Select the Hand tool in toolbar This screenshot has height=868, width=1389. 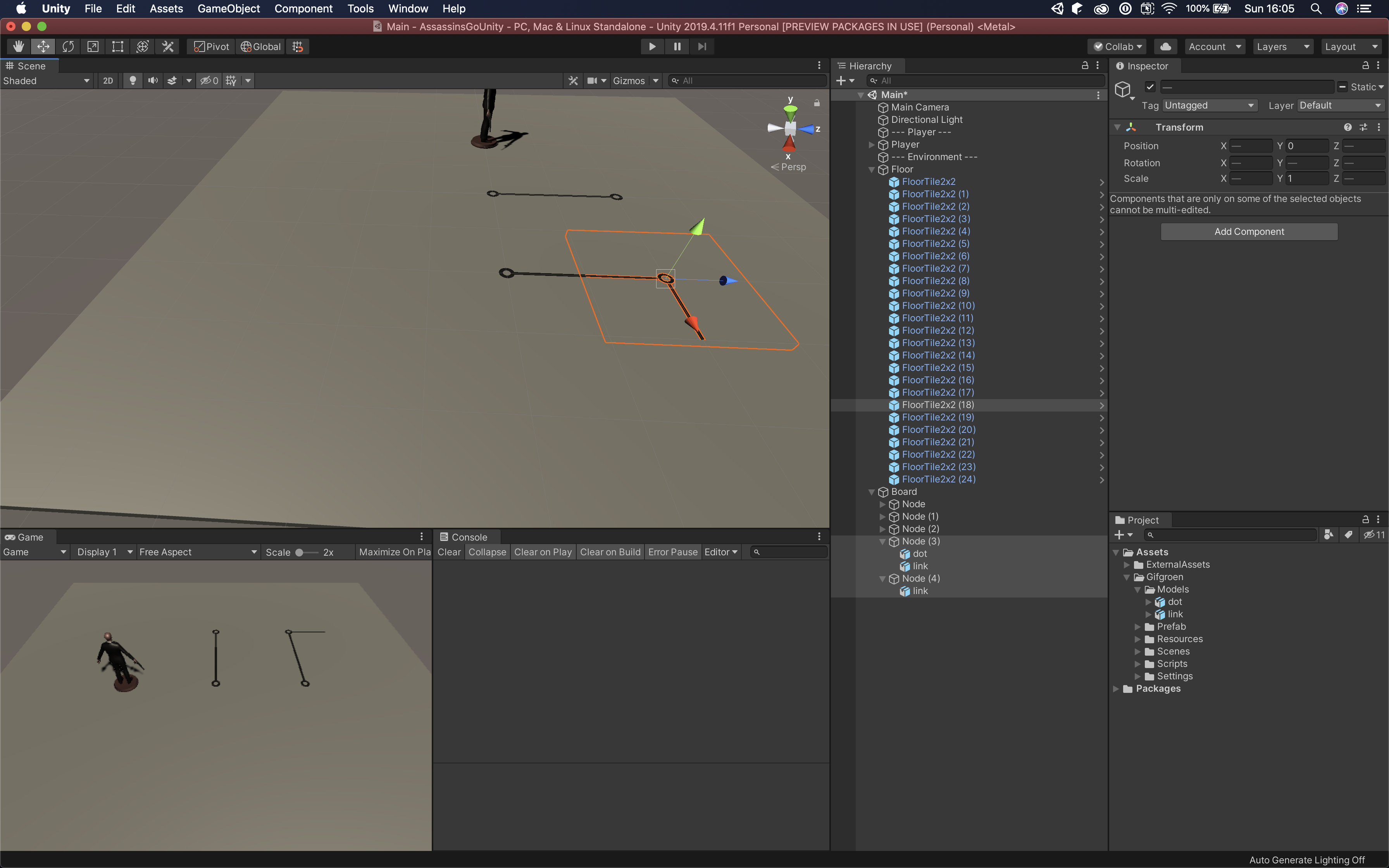click(18, 46)
